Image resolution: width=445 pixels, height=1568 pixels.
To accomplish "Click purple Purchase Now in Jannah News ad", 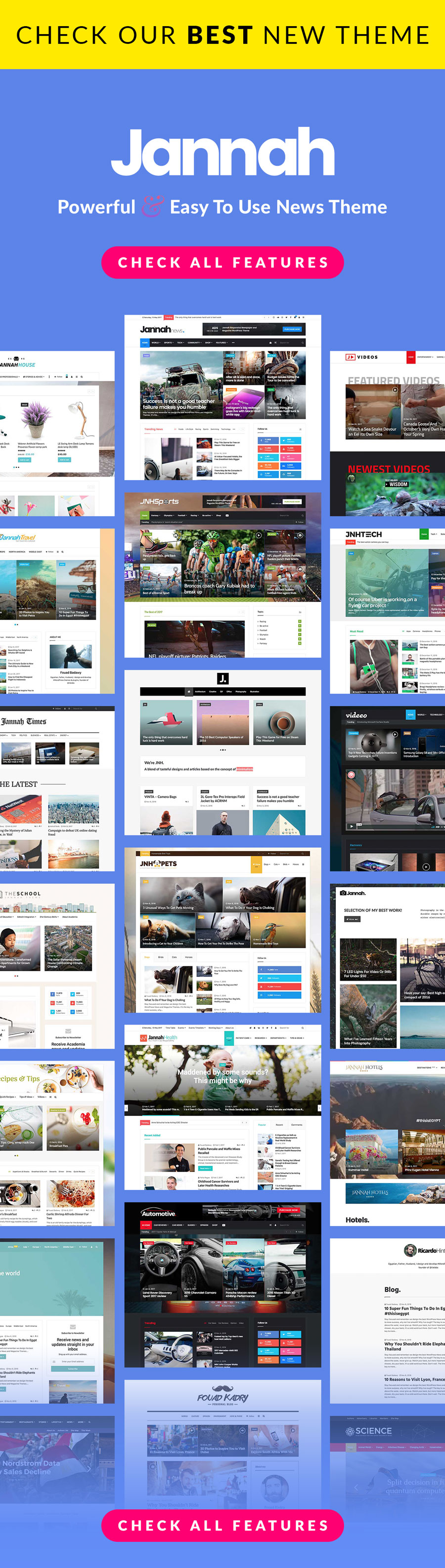I will [292, 330].
